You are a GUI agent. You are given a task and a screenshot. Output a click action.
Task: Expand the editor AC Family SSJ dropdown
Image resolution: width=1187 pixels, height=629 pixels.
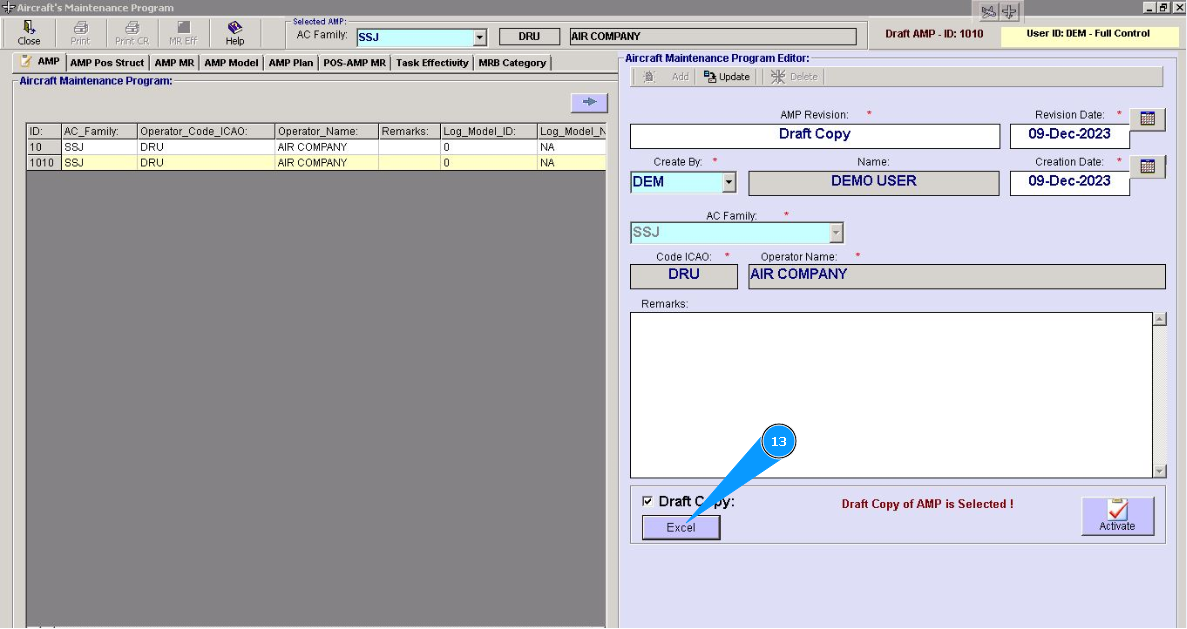[x=836, y=232]
